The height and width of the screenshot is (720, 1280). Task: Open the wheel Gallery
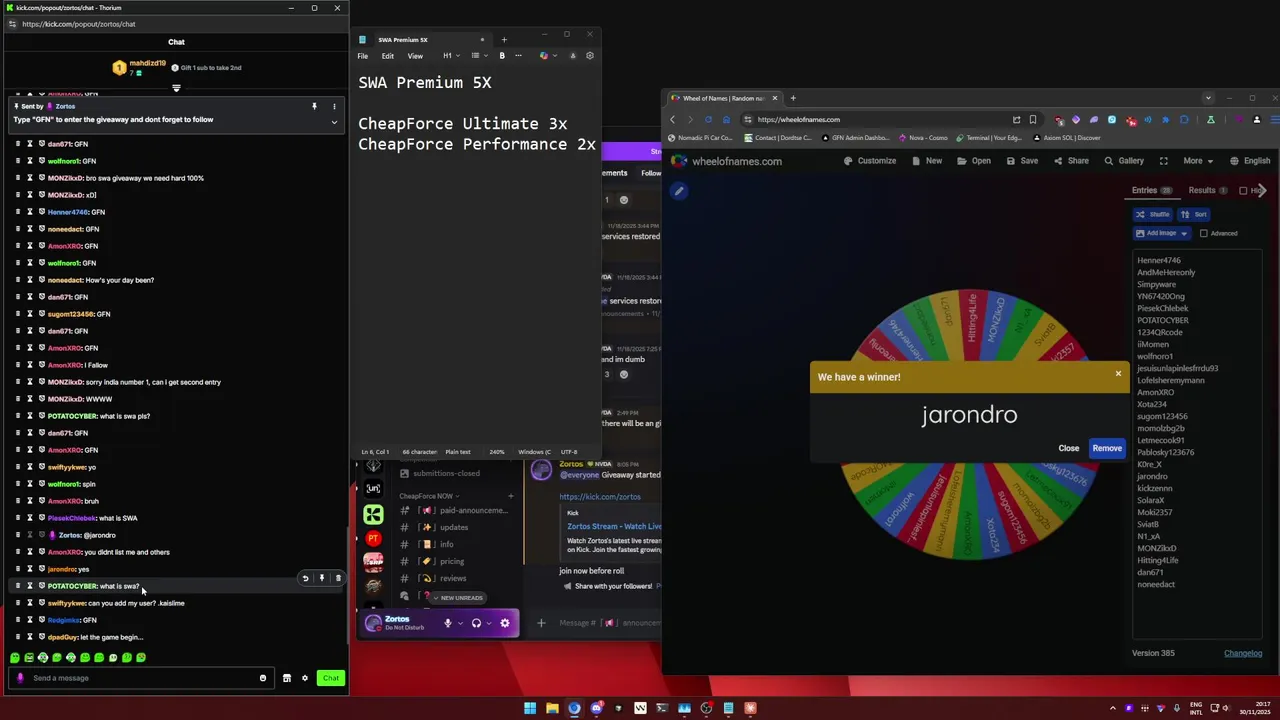pos(1124,161)
